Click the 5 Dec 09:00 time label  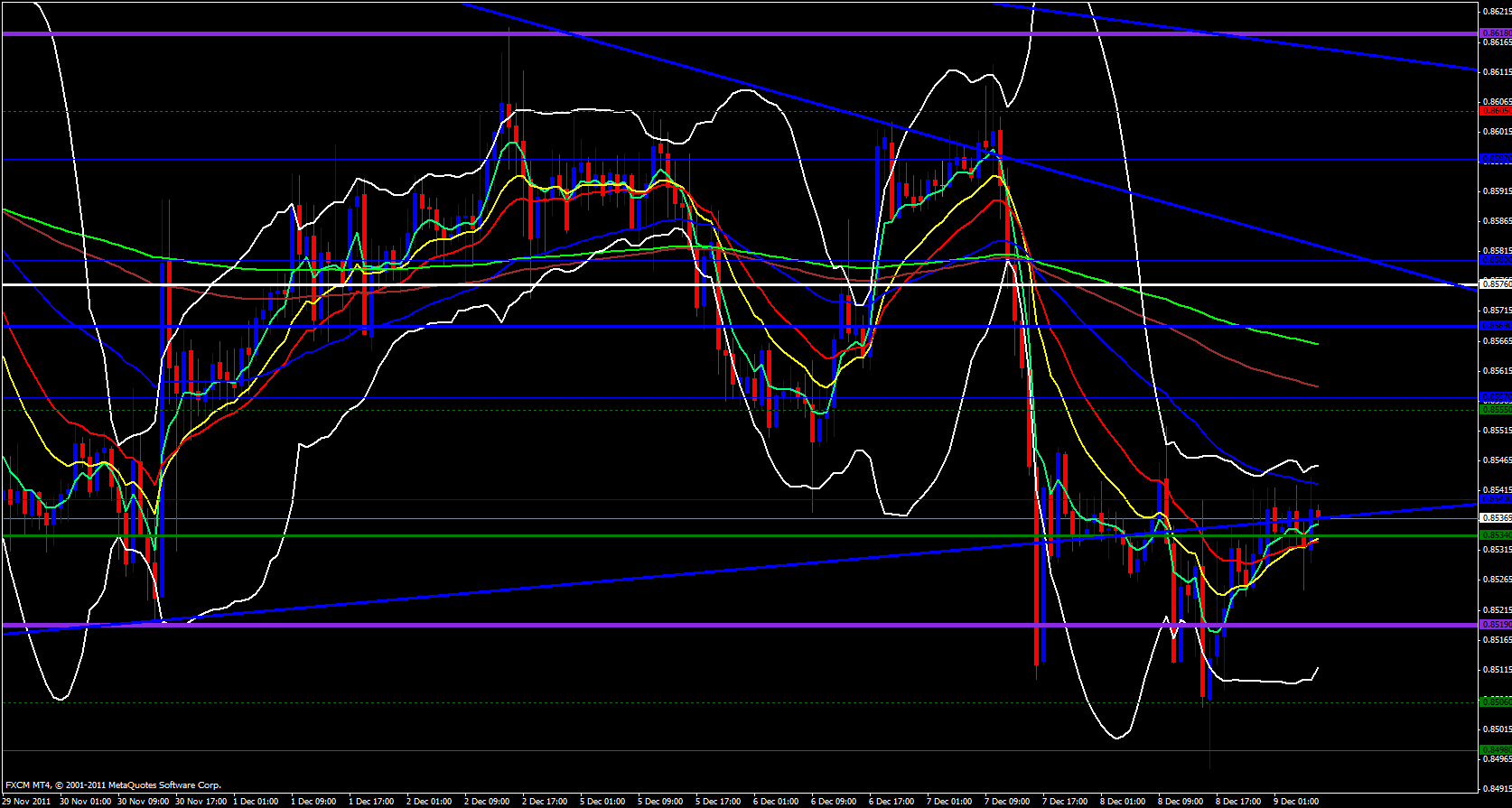point(660,801)
